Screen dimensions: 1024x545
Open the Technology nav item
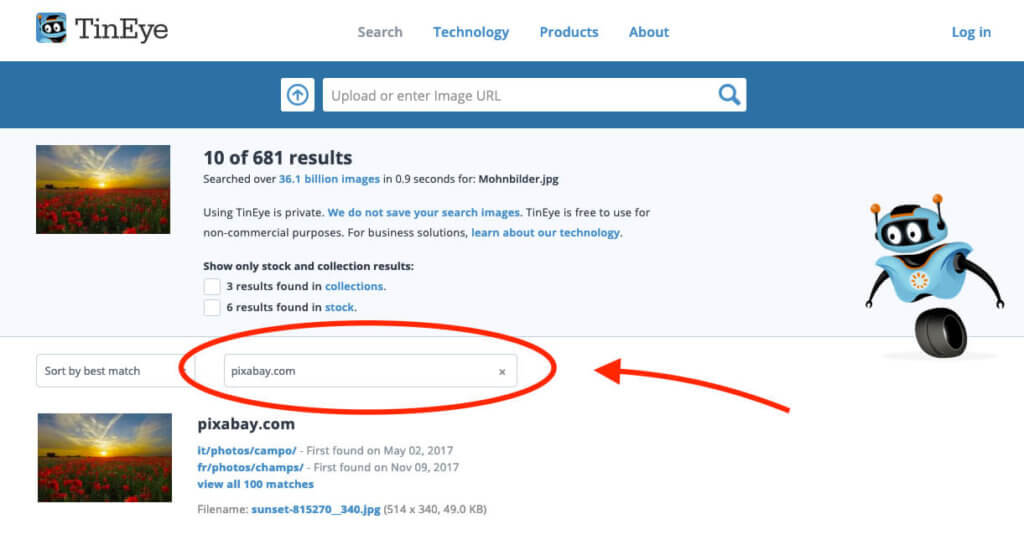[x=471, y=32]
